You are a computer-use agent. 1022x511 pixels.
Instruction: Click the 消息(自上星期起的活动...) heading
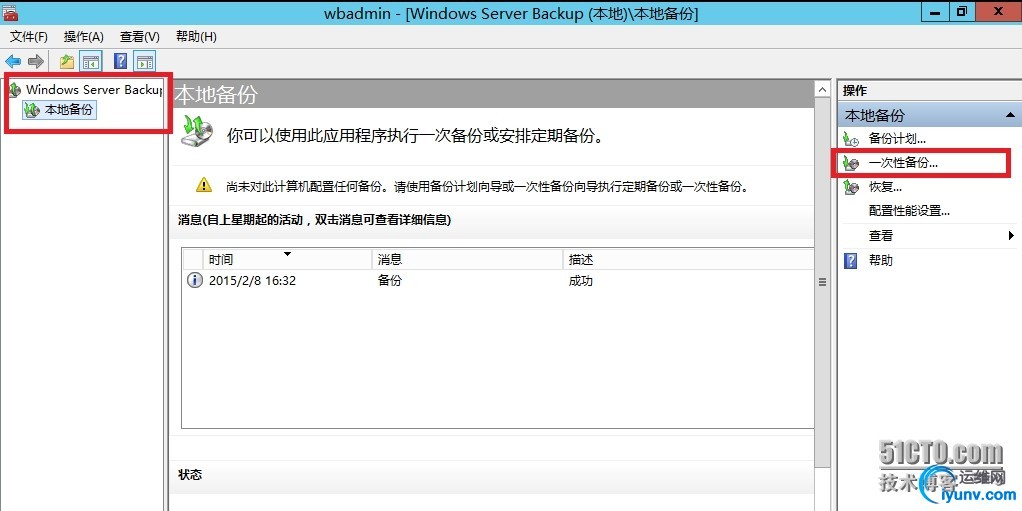tap(314, 220)
